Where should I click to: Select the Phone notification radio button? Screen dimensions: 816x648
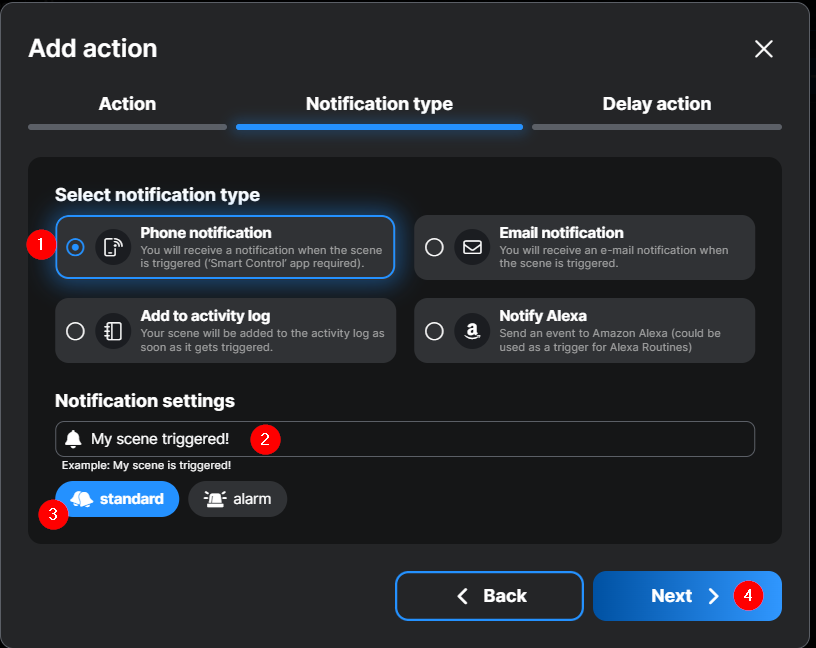coord(75,247)
